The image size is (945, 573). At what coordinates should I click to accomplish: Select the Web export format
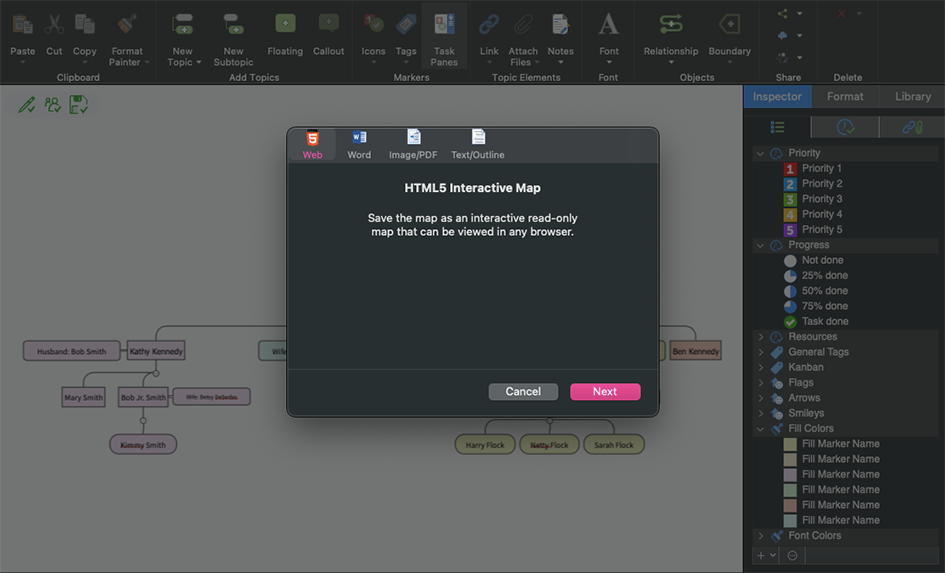(x=312, y=145)
